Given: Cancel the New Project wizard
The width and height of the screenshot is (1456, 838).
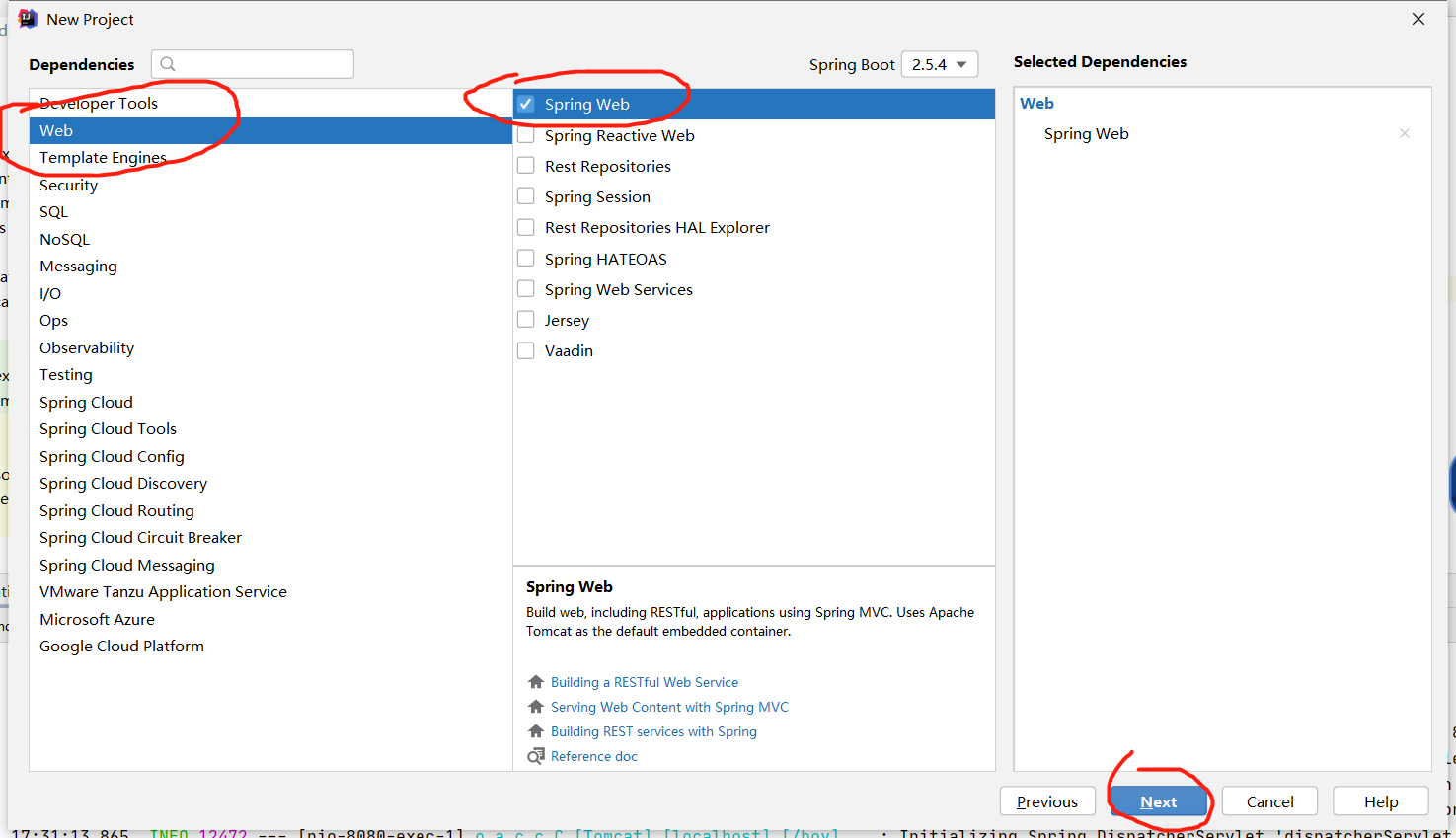Looking at the screenshot, I should [x=1269, y=801].
